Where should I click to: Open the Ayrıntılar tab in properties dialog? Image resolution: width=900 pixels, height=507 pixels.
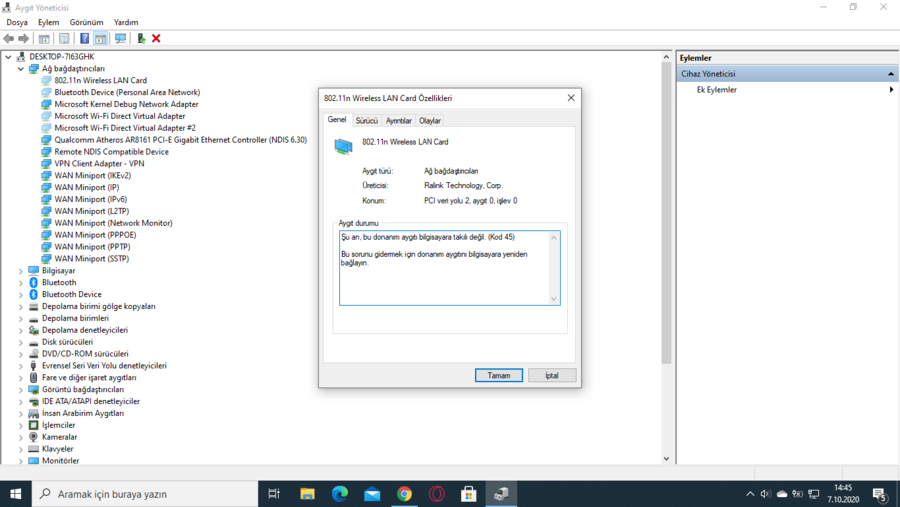(398, 121)
